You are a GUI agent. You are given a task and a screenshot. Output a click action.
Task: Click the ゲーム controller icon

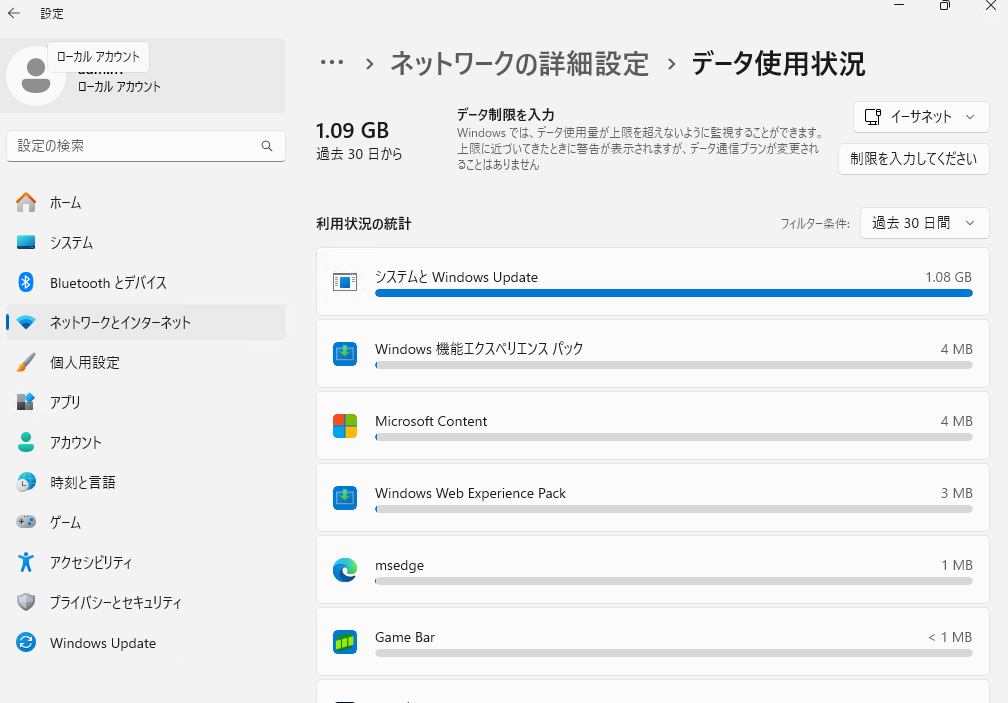click(x=26, y=522)
